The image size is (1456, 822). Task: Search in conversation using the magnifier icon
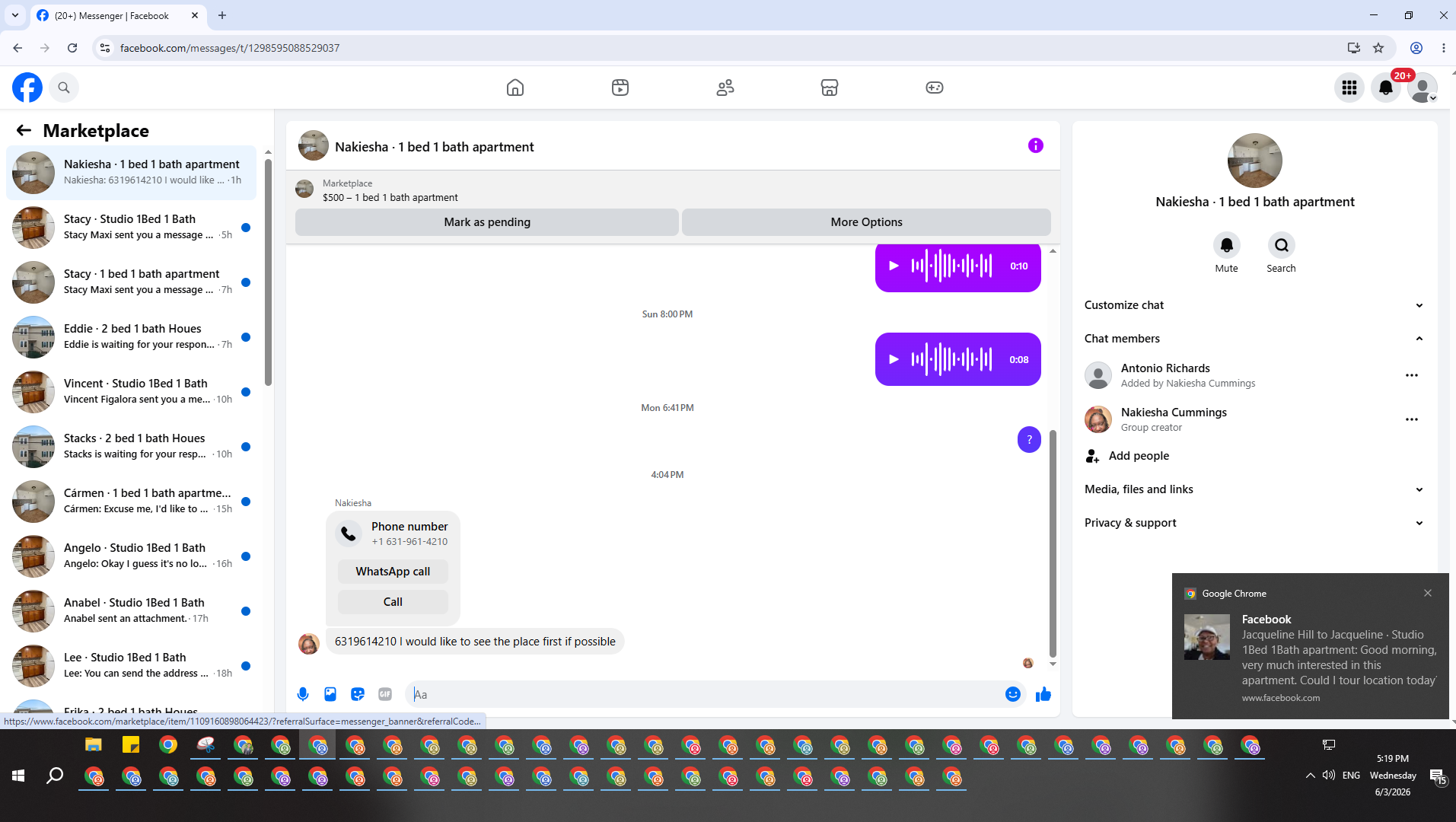click(1282, 245)
